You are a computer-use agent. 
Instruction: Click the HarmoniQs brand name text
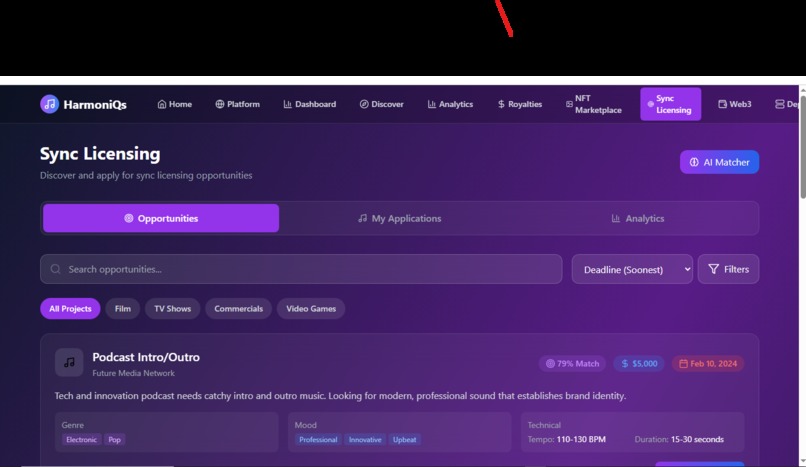click(x=95, y=105)
